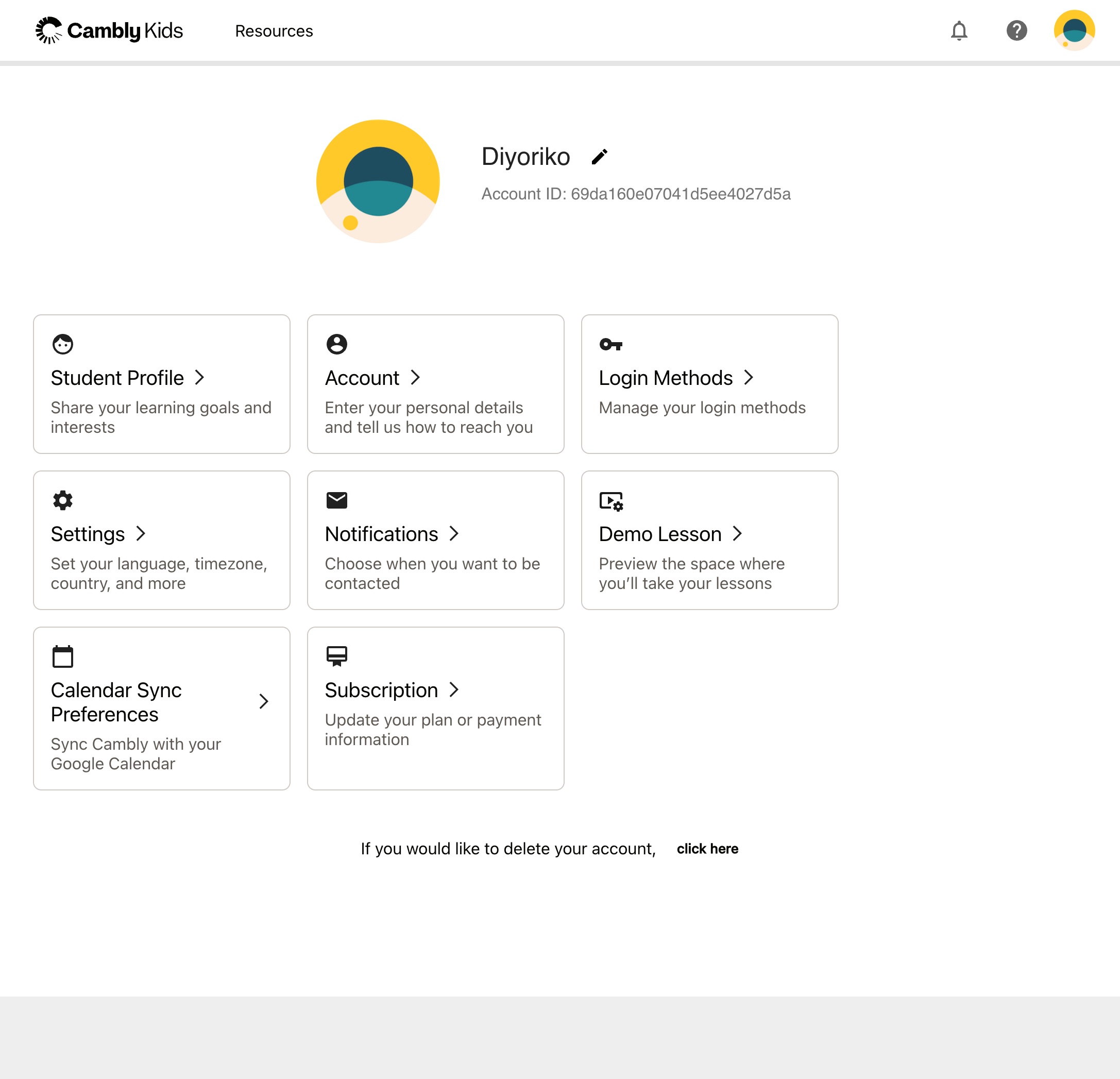Open the Resources menu item

274,31
